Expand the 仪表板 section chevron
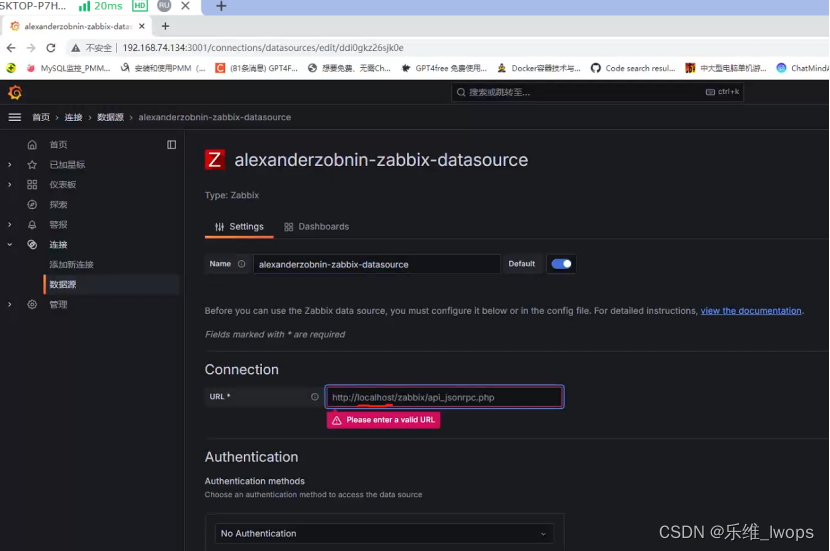This screenshot has width=830, height=551. (x=10, y=184)
